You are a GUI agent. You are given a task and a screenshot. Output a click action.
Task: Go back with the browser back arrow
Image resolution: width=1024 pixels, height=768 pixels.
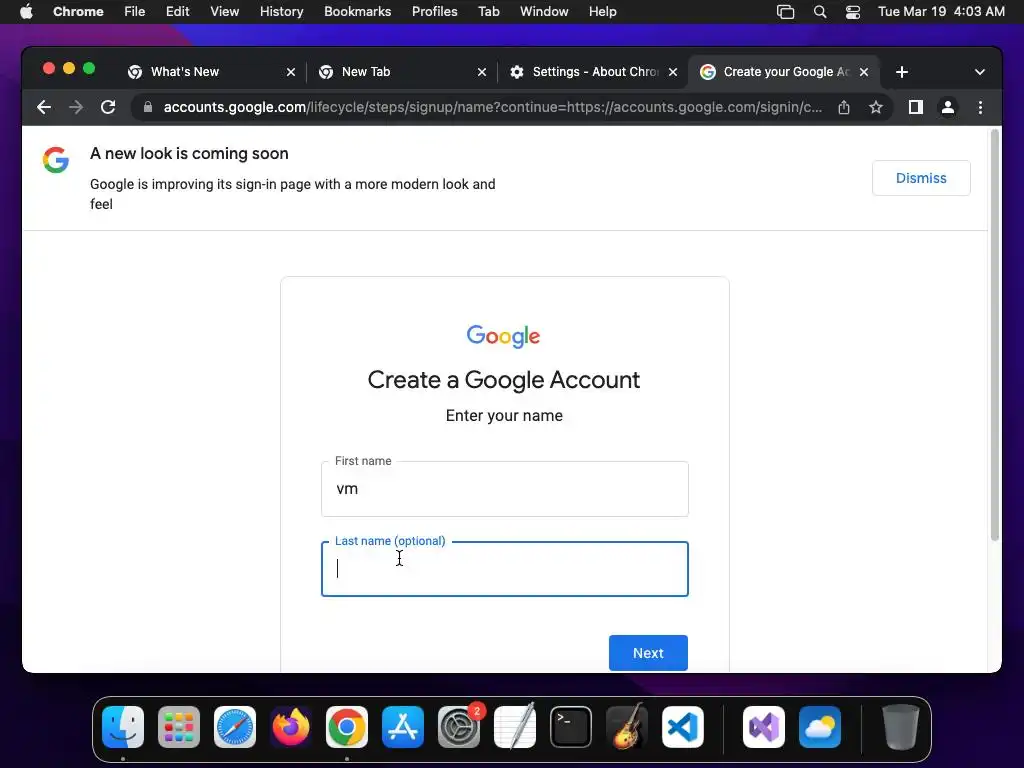[x=44, y=107]
